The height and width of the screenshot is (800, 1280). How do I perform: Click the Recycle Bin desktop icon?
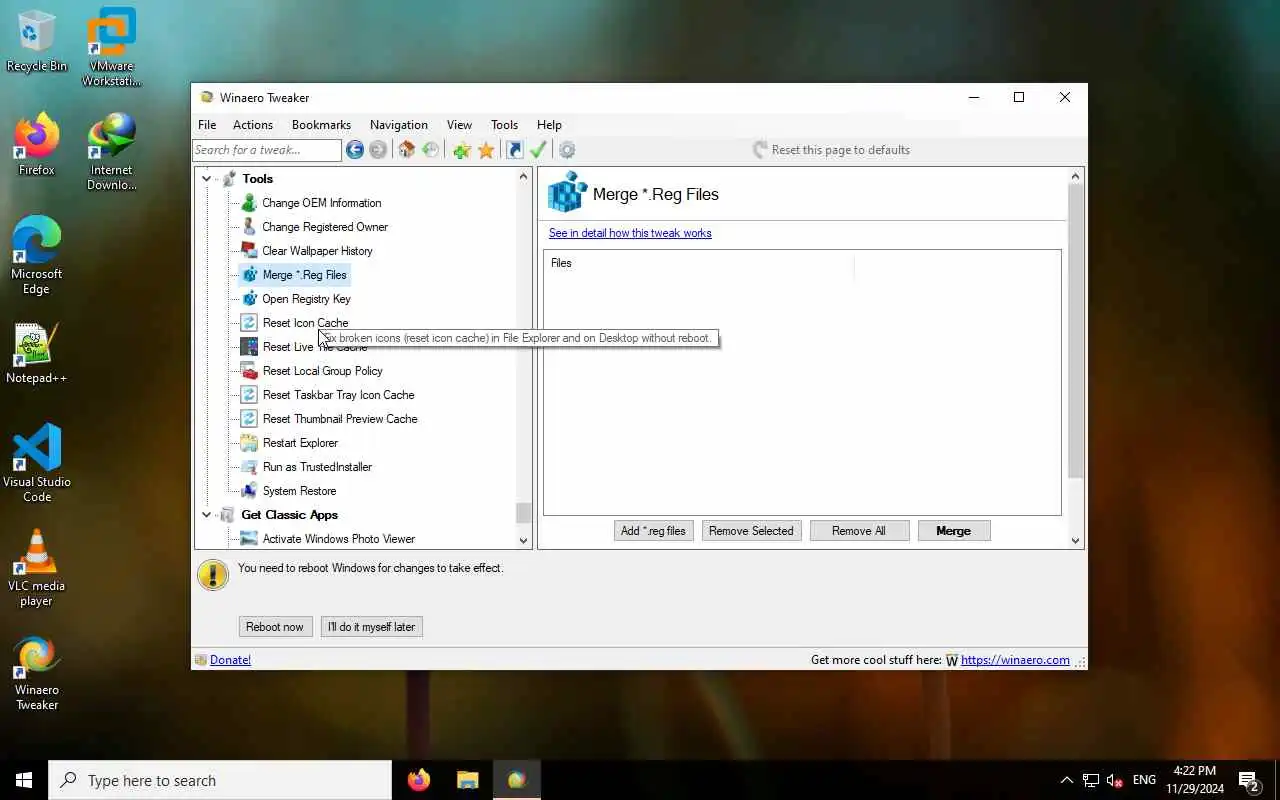tap(37, 33)
